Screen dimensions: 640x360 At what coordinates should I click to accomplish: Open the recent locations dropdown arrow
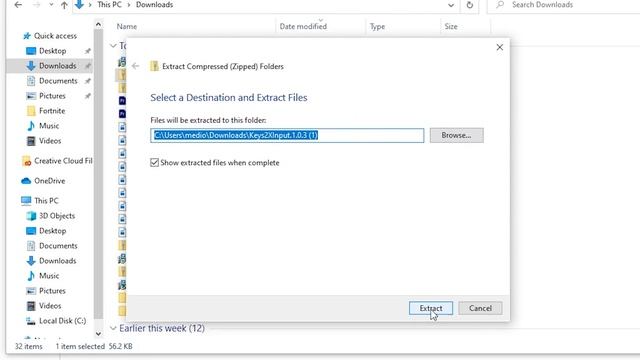pos(51,5)
